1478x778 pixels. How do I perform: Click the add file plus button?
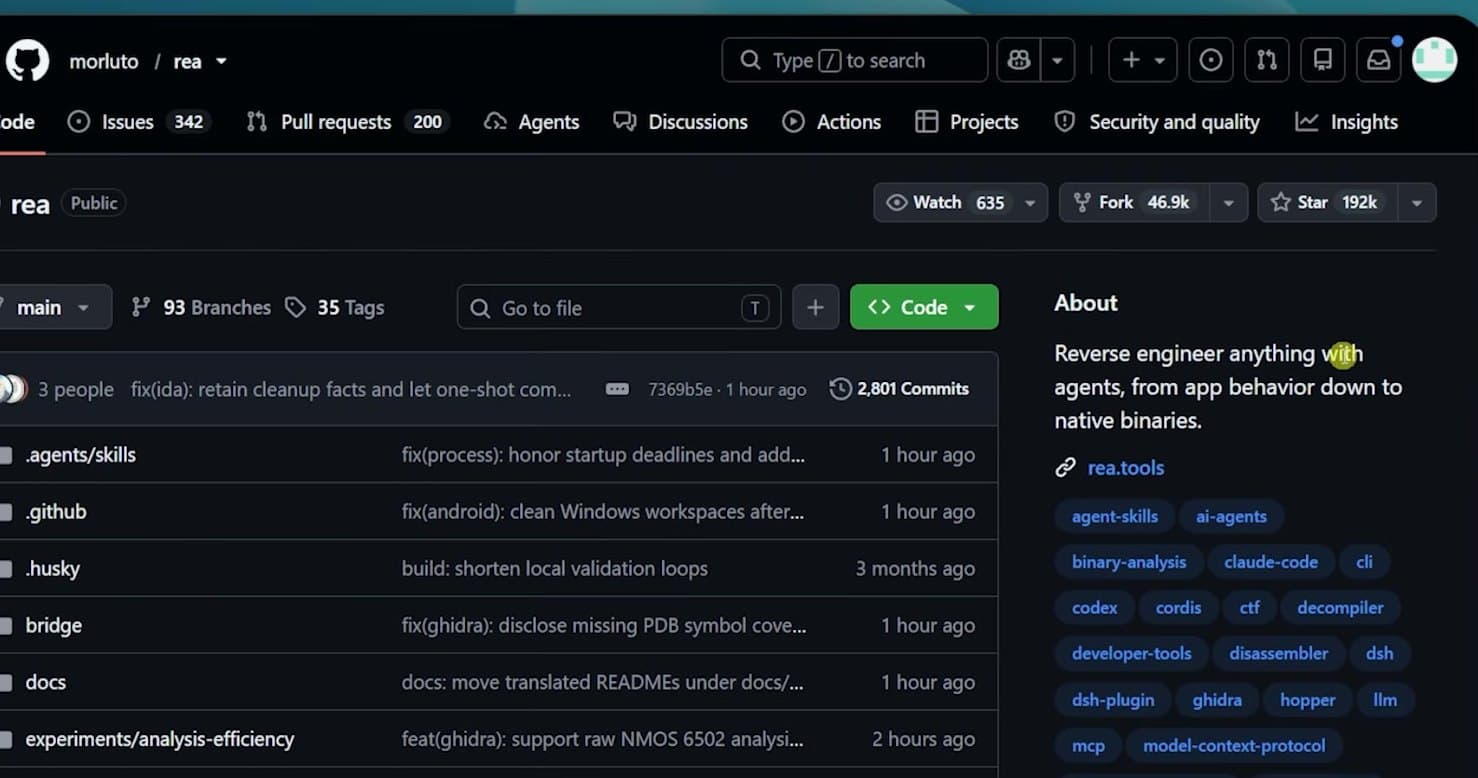815,307
